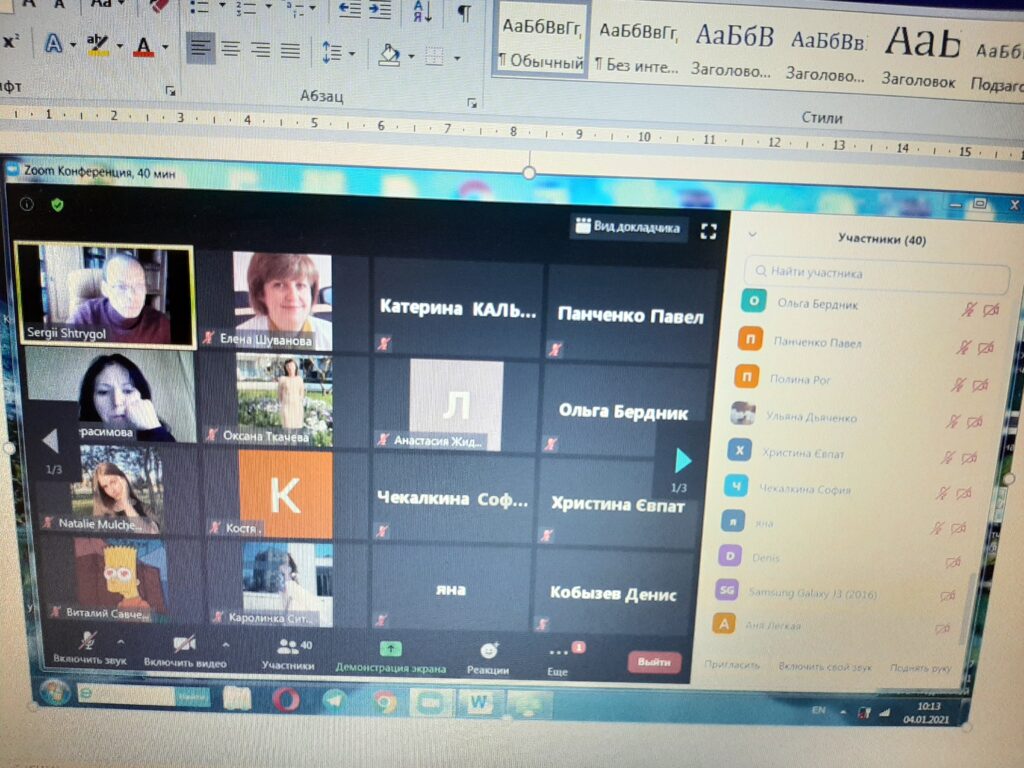Center the paragraph text
Viewport: 1024px width, 768px height.
230,49
